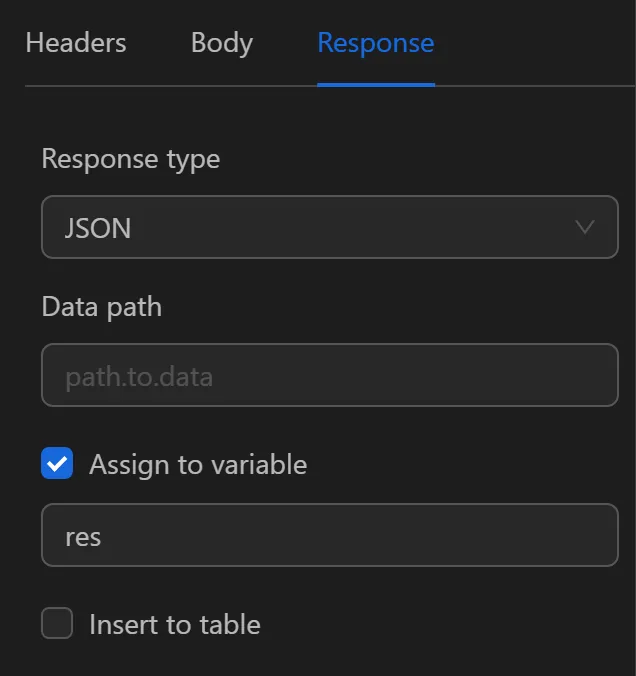Click the empty Insert to table box
This screenshot has height=676, width=636.
point(57,624)
